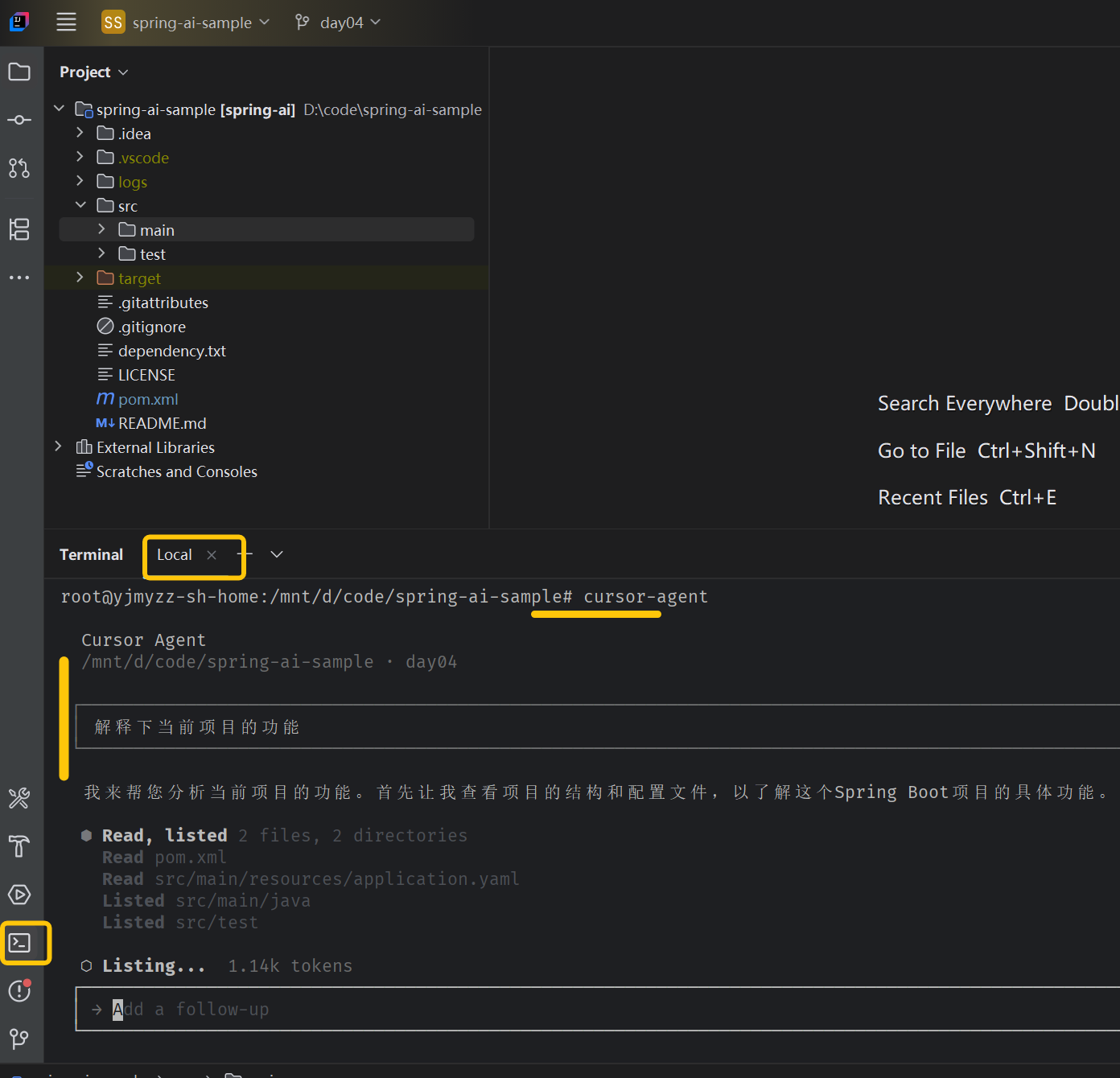This screenshot has width=1120, height=1078.
Task: Open the Terminal tool window icon
Action: pyautogui.click(x=19, y=943)
